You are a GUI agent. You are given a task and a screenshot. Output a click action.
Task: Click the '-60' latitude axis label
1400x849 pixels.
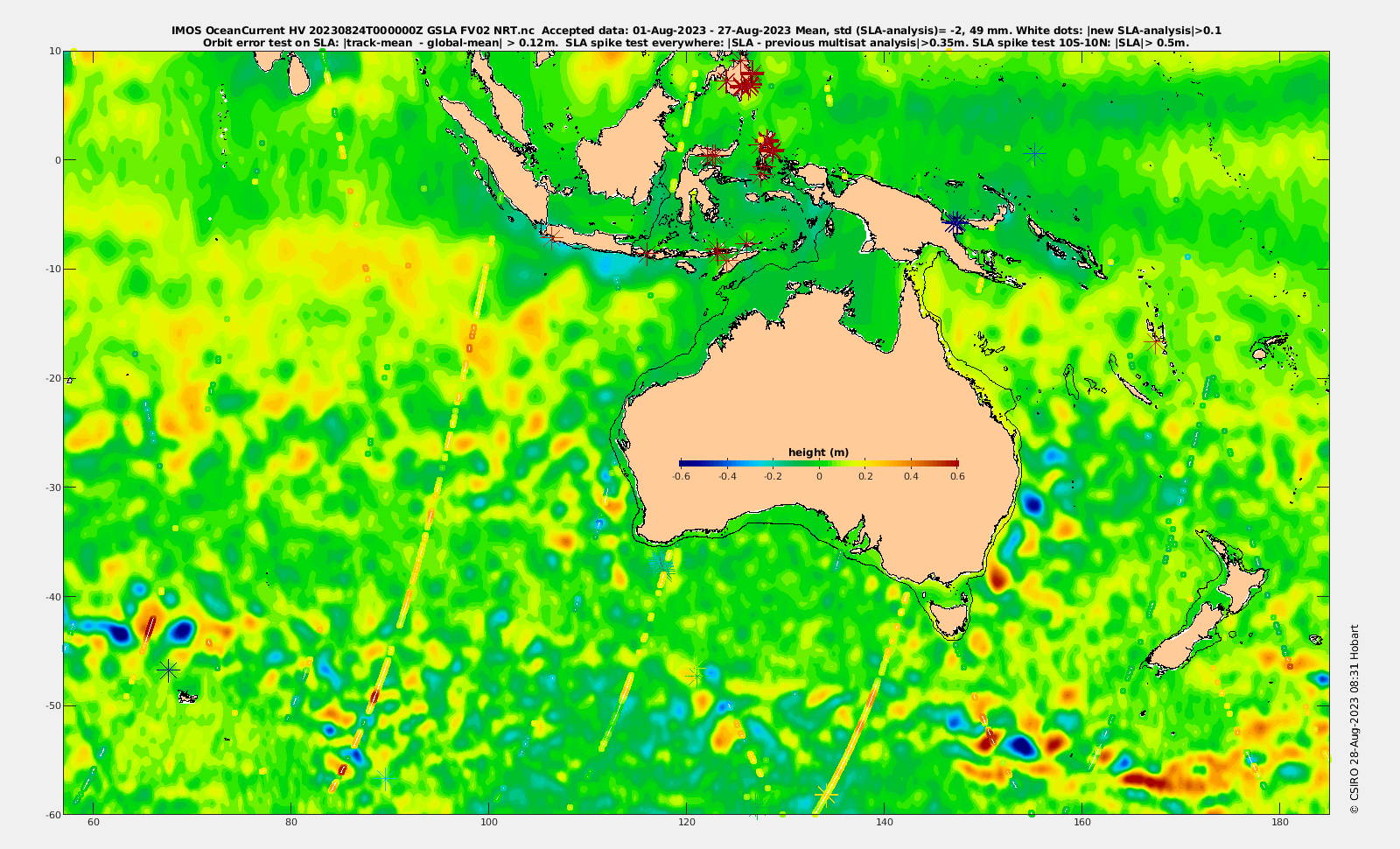52,814
